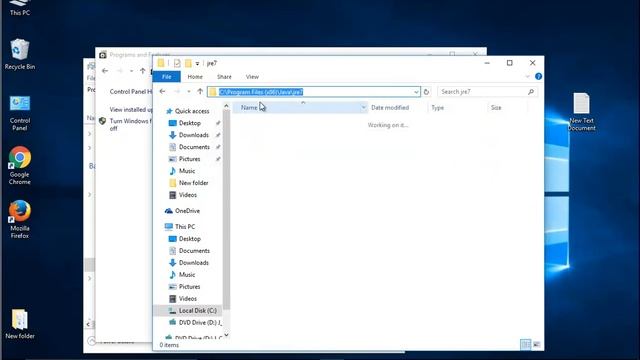Select Music under Quick access
The image size is (640, 360).
(187, 171)
